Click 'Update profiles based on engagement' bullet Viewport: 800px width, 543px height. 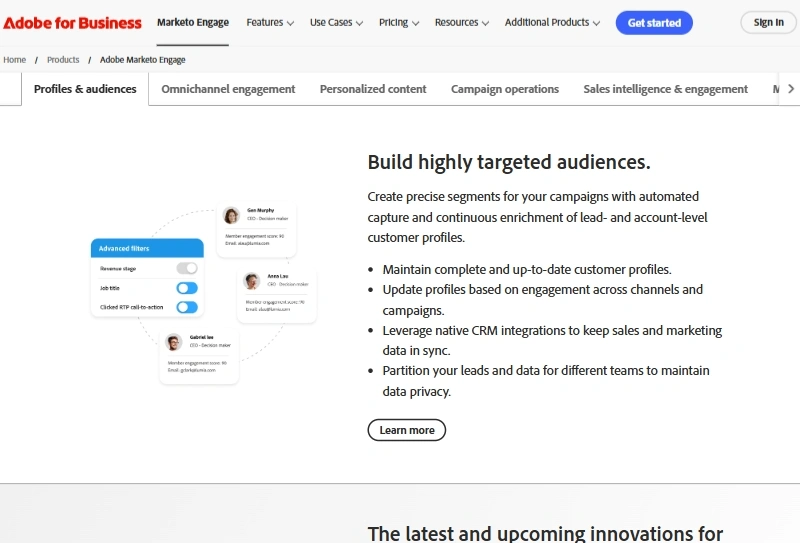(x=542, y=300)
